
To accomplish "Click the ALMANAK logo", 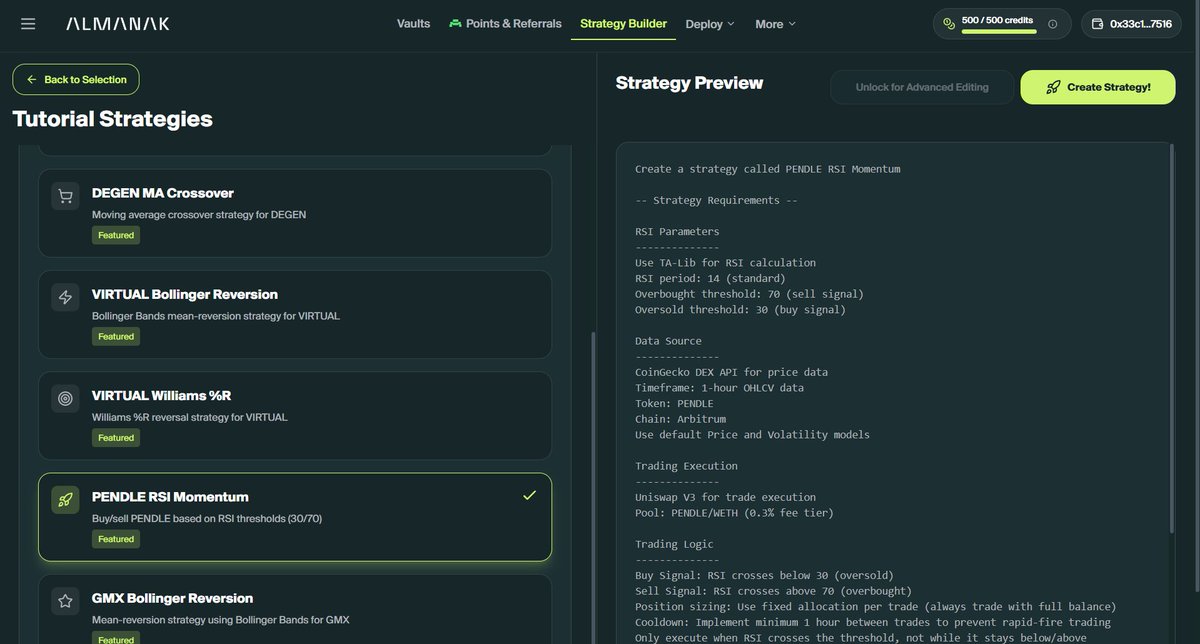I will click(x=118, y=24).
